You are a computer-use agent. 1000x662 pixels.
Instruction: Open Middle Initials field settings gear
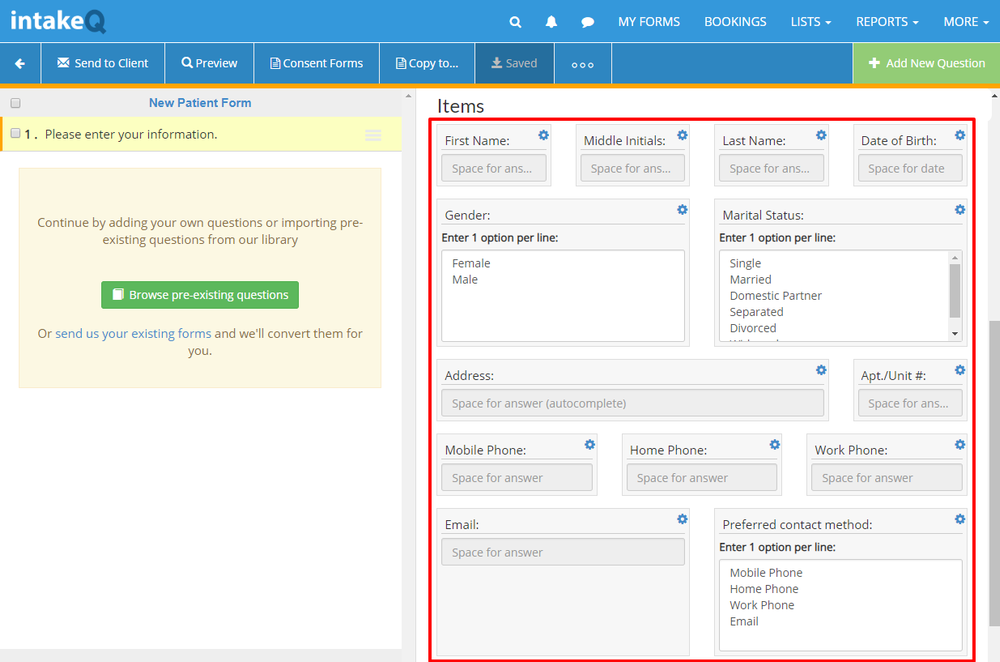[x=682, y=135]
